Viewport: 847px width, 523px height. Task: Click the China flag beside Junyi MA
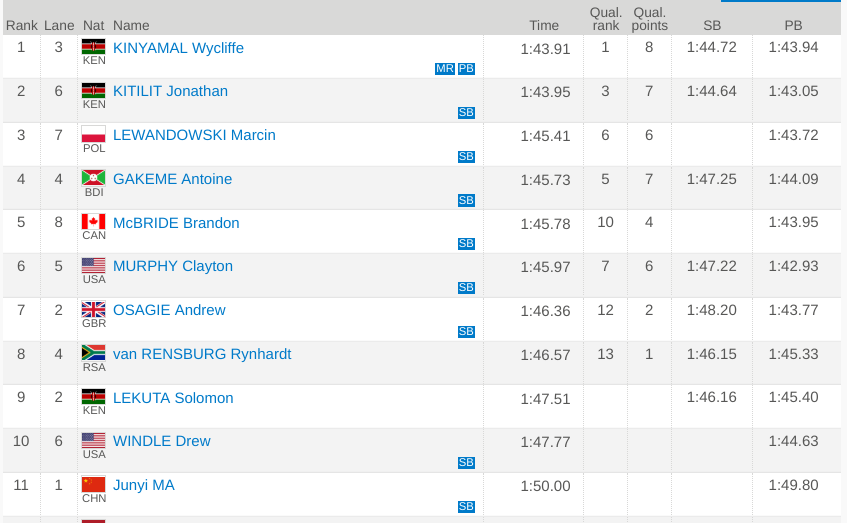[93, 484]
